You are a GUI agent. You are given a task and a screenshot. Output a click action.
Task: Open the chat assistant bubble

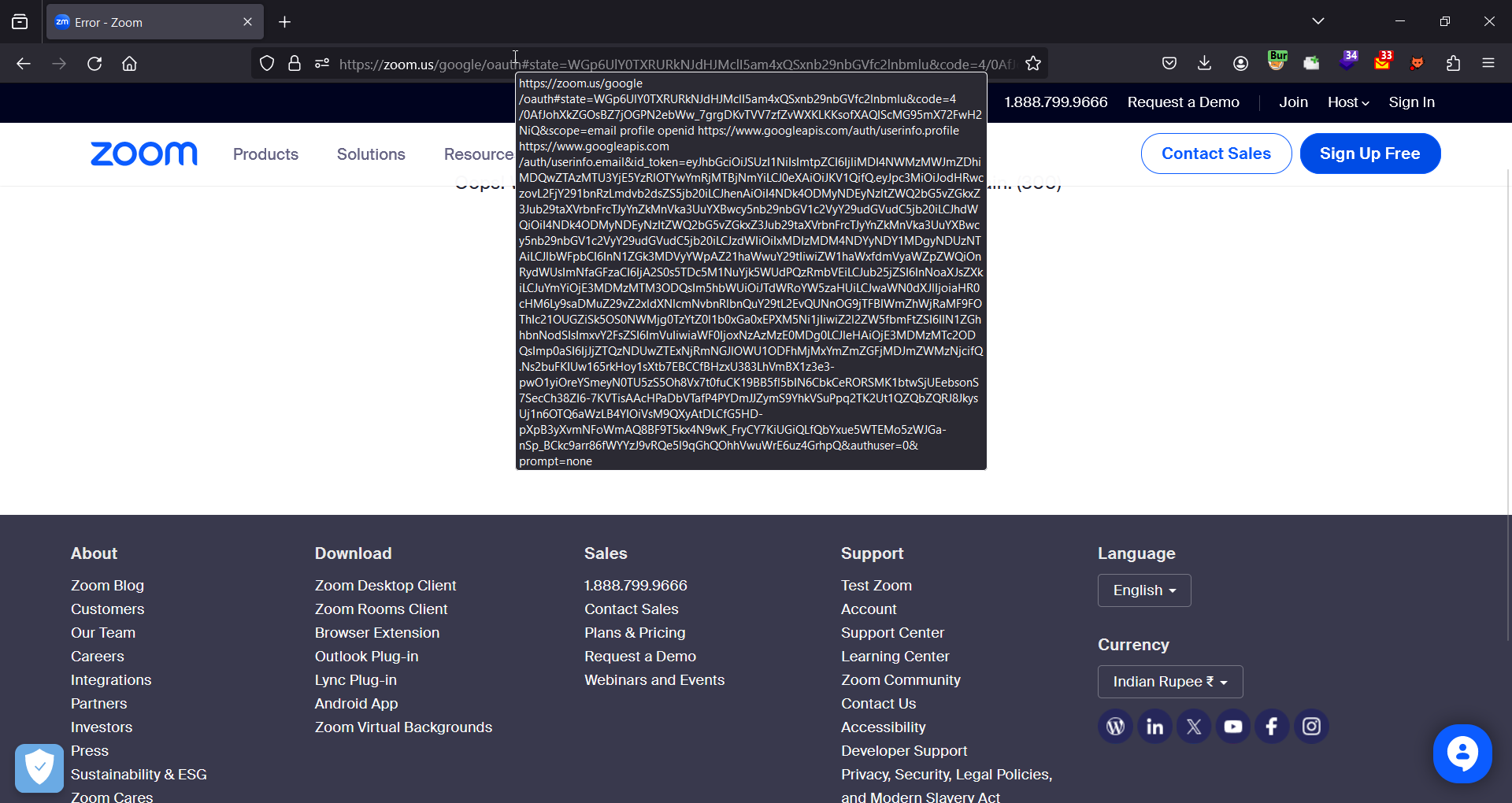tap(1462, 754)
